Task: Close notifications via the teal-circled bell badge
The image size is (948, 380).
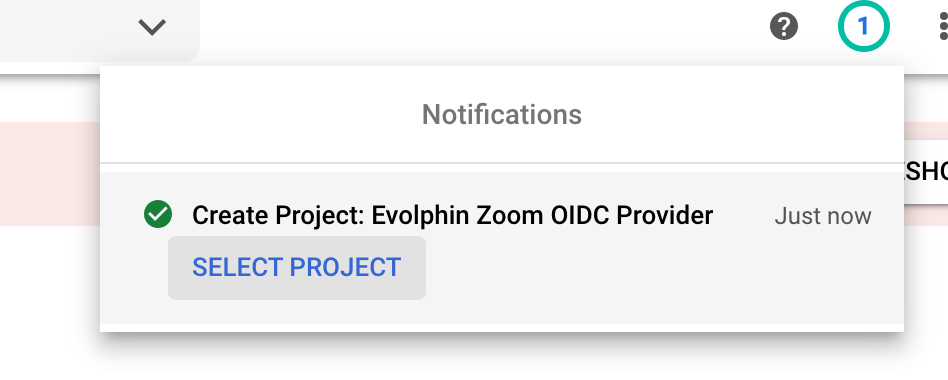Action: tap(863, 27)
